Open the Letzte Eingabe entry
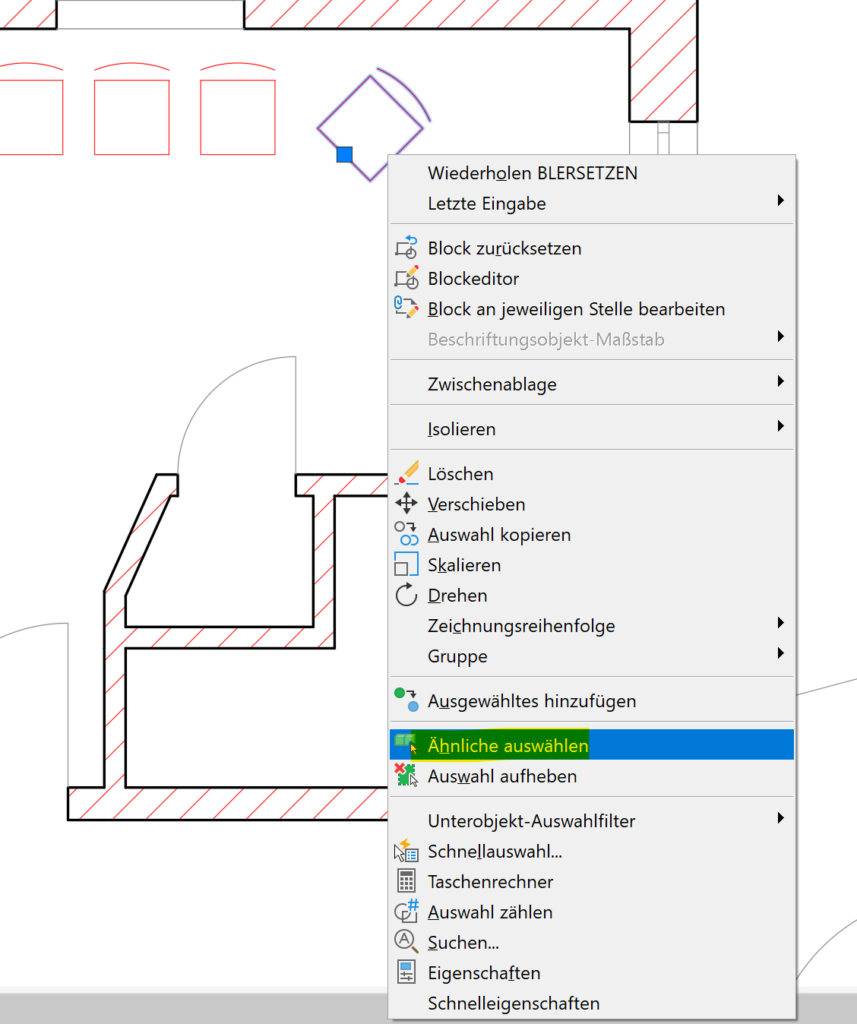The image size is (857, 1024). 592,203
